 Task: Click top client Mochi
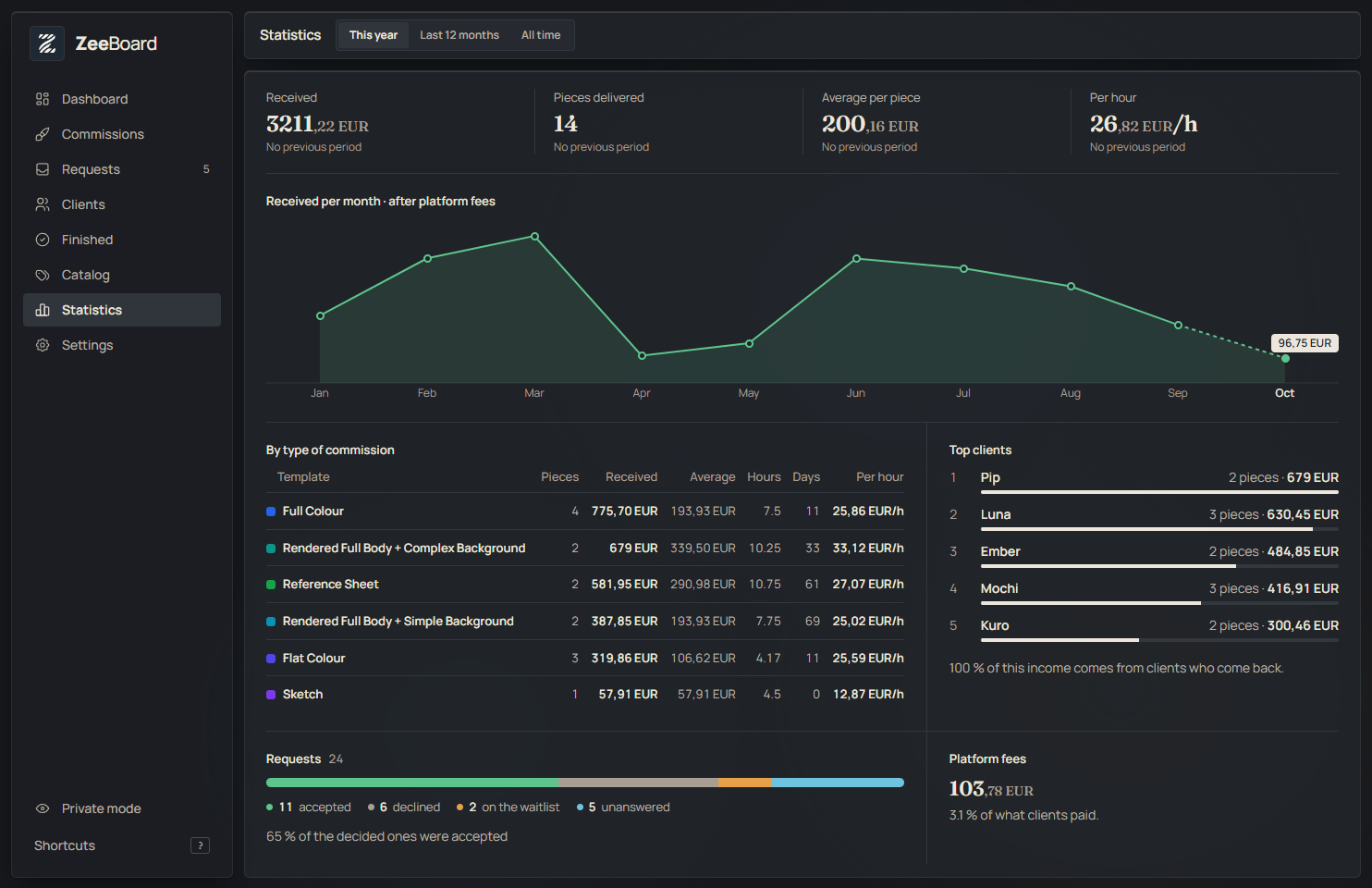[1144, 591]
